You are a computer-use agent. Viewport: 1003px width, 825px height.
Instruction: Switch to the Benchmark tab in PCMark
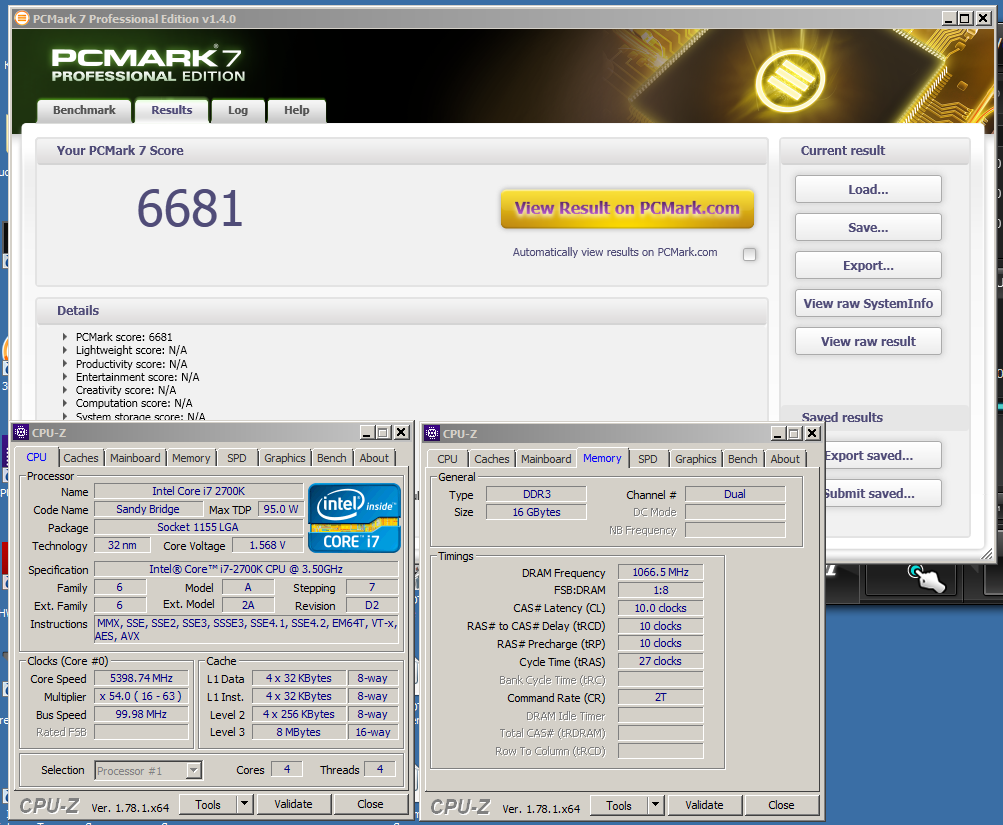click(84, 110)
